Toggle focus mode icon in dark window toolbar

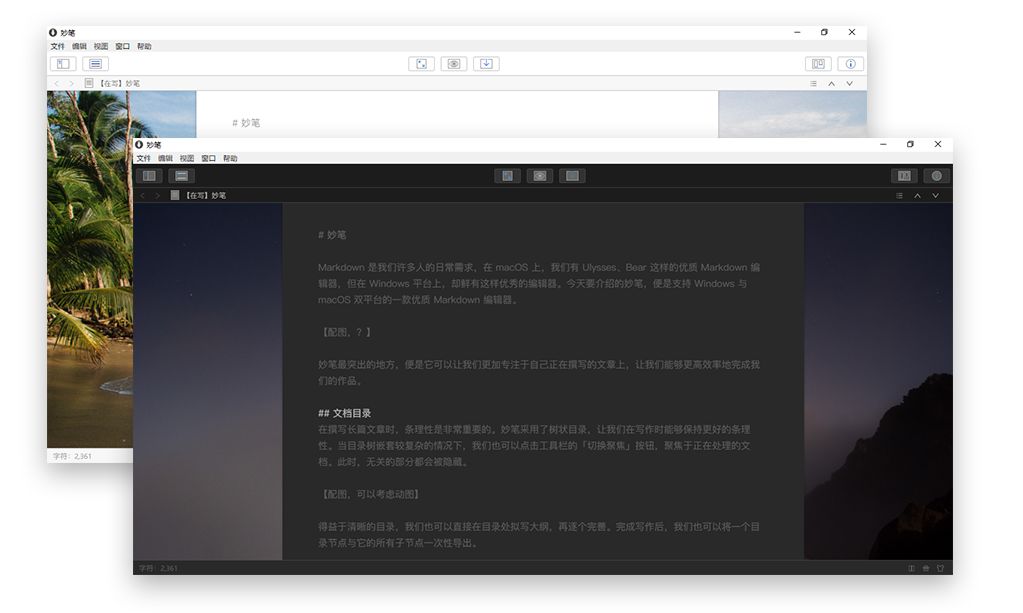point(507,176)
